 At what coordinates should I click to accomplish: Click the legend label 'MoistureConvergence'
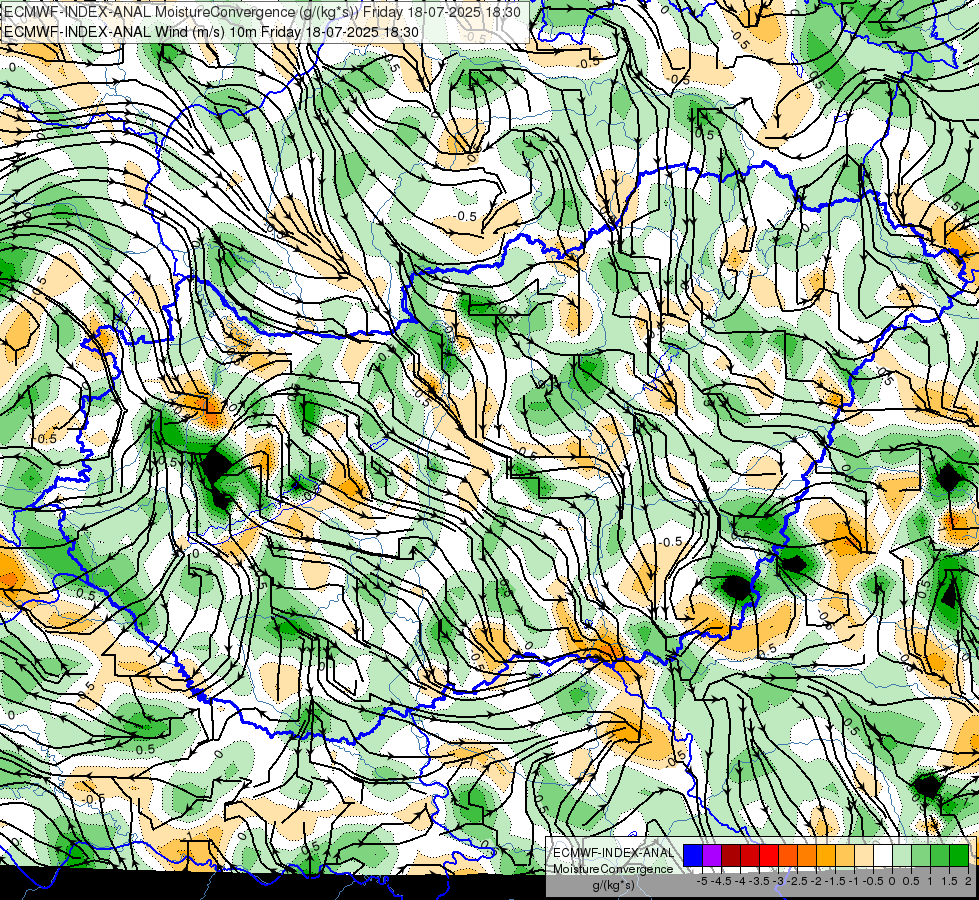(613, 869)
